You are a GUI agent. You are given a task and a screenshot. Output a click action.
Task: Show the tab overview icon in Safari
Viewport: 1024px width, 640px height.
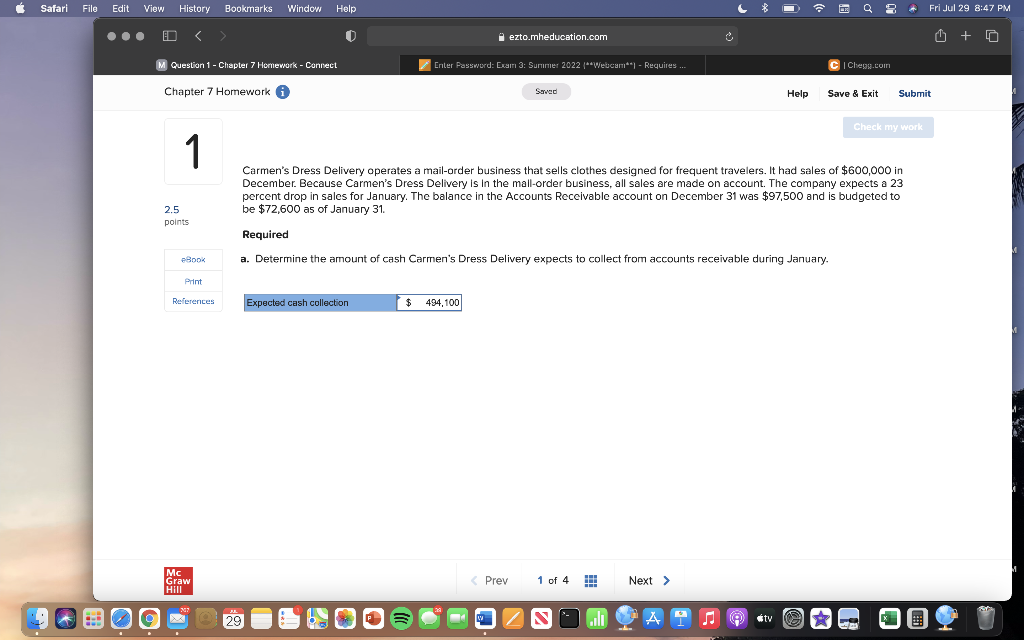pos(992,36)
